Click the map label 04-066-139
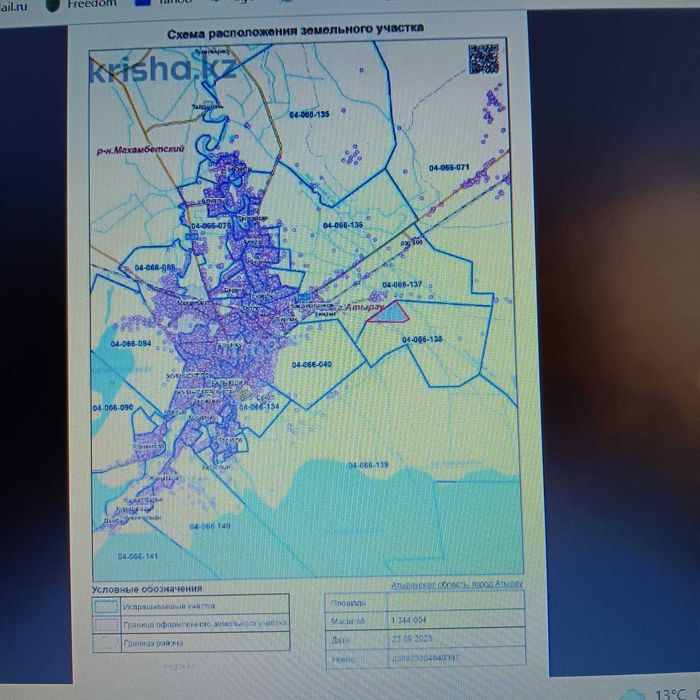 click(368, 465)
